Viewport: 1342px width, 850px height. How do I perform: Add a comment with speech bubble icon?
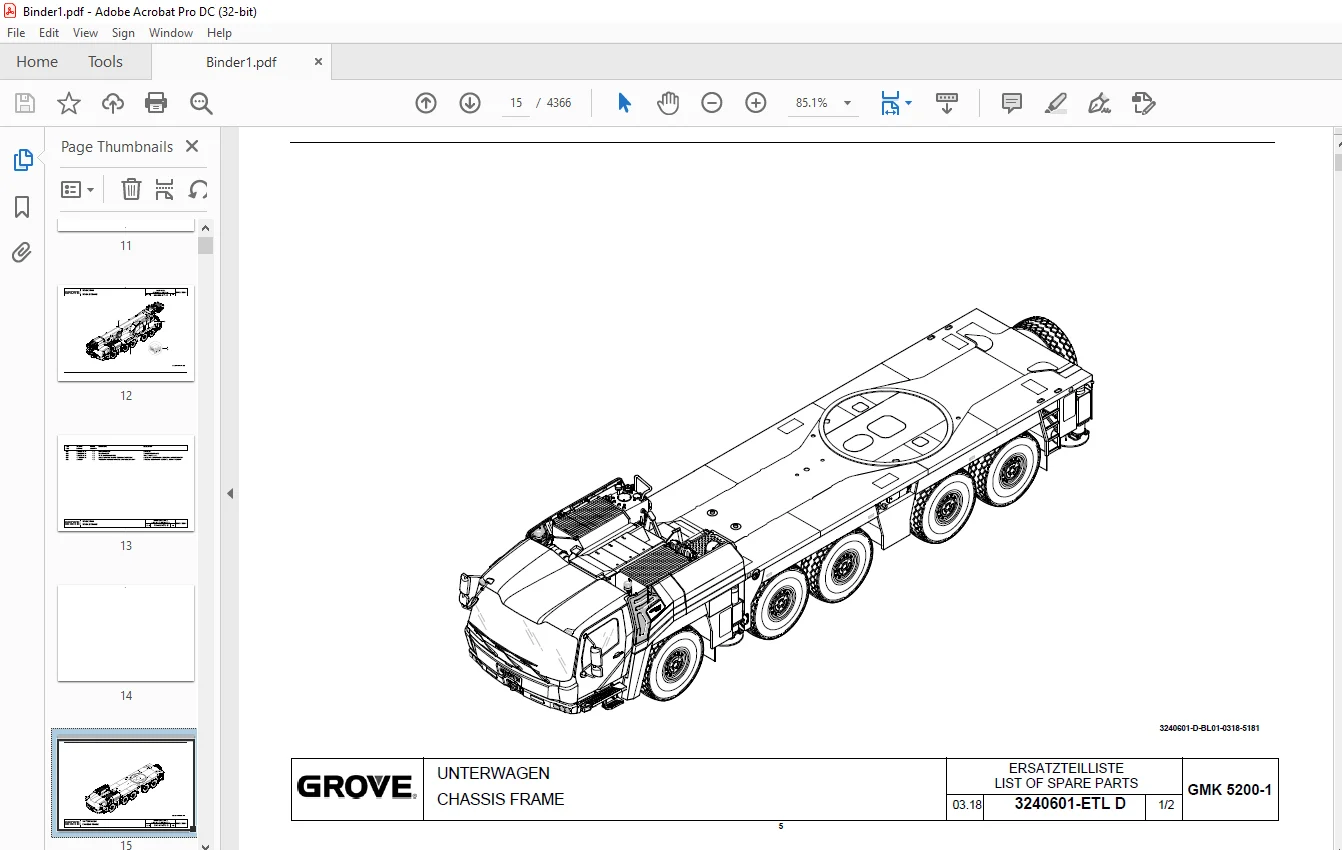[x=1012, y=103]
